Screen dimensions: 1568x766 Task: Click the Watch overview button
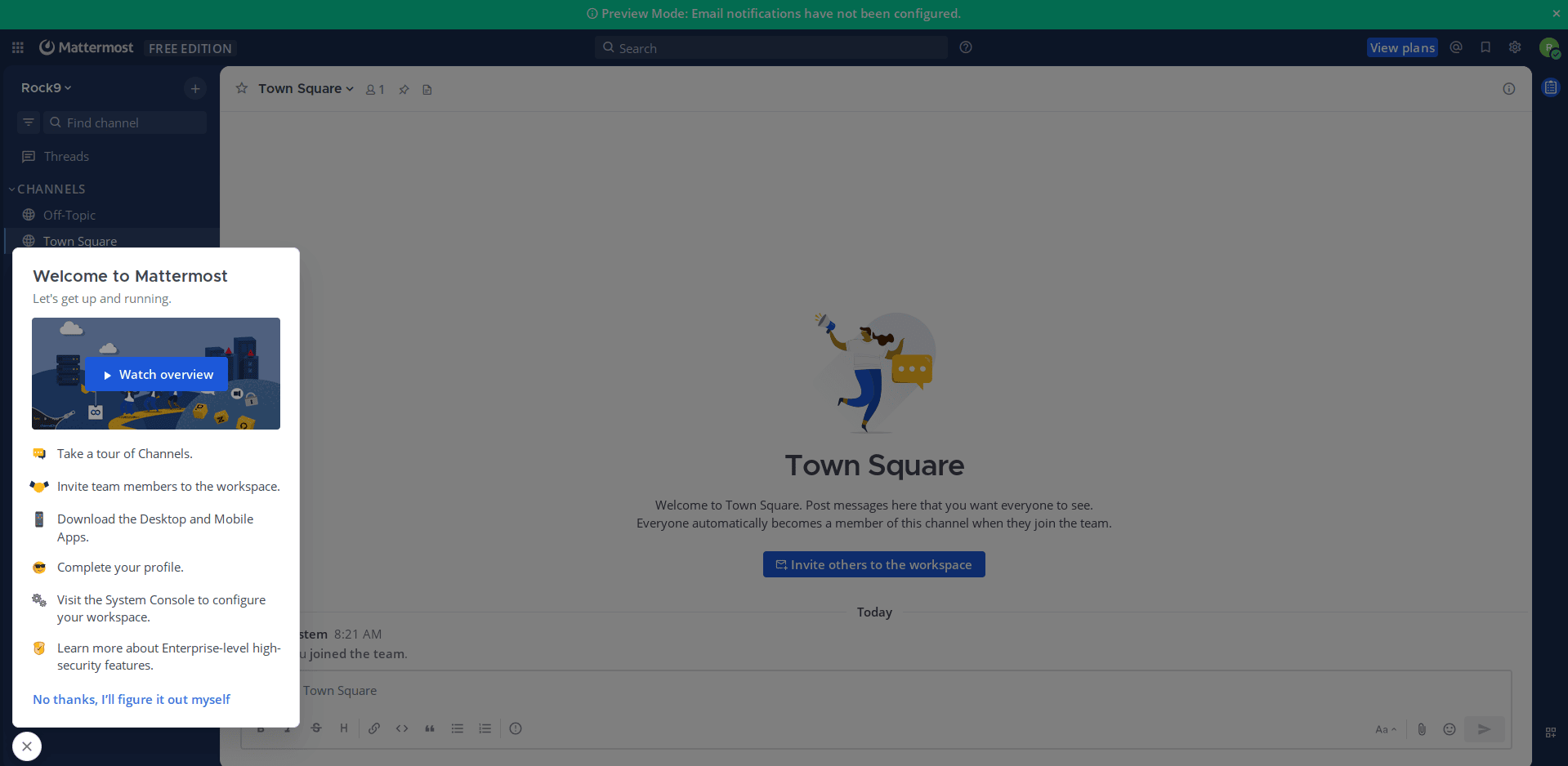pyautogui.click(x=157, y=374)
